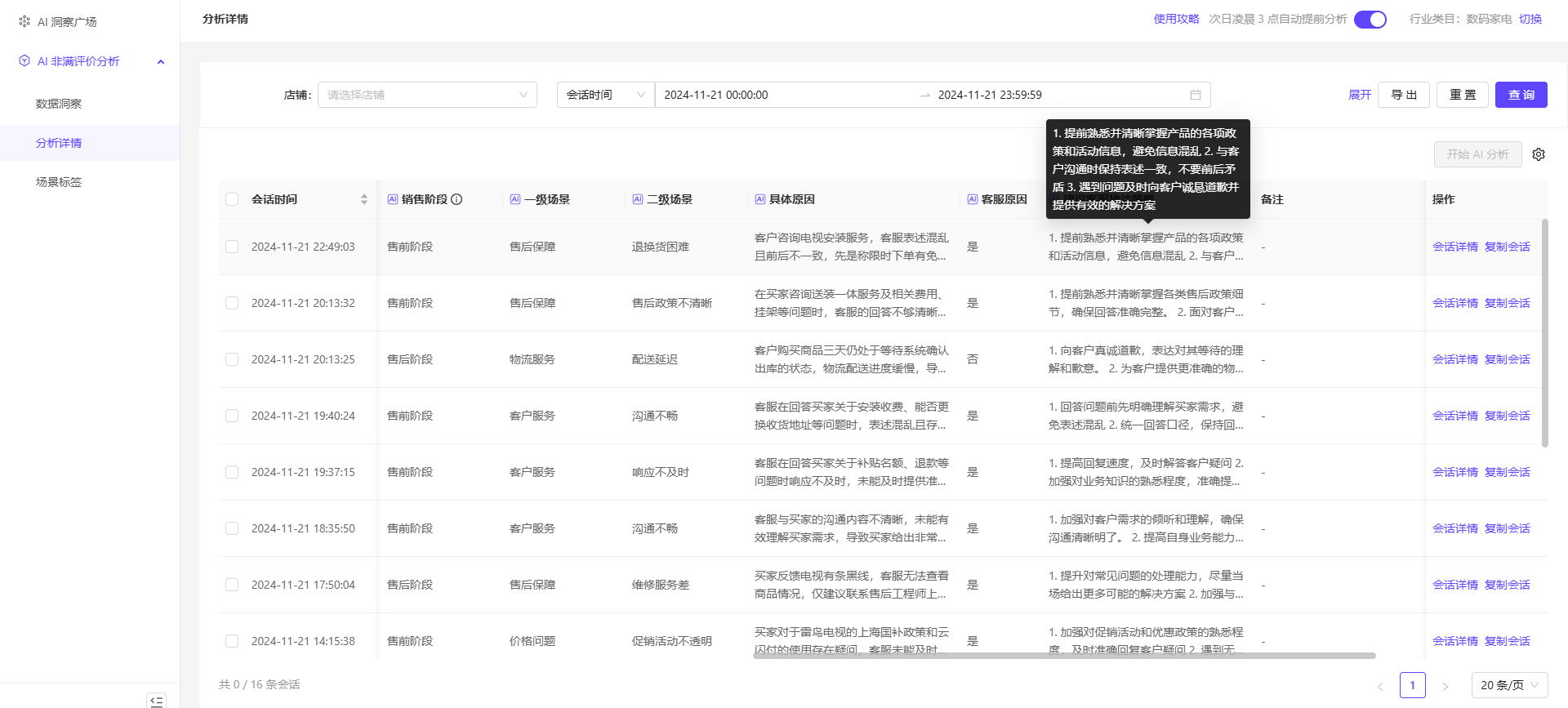This screenshot has width=1568, height=708.
Task: Collapse the AI 非满评价分析 menu chevron
Action: [x=161, y=62]
